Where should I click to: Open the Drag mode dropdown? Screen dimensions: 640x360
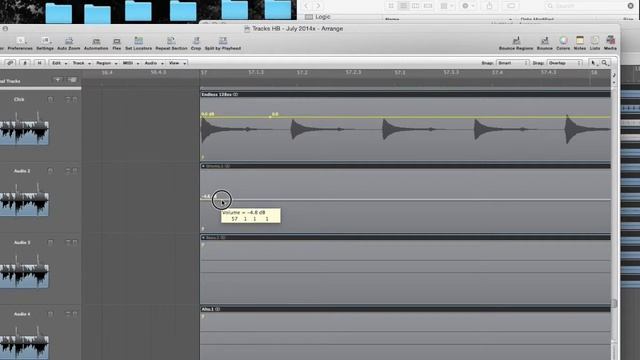564,63
